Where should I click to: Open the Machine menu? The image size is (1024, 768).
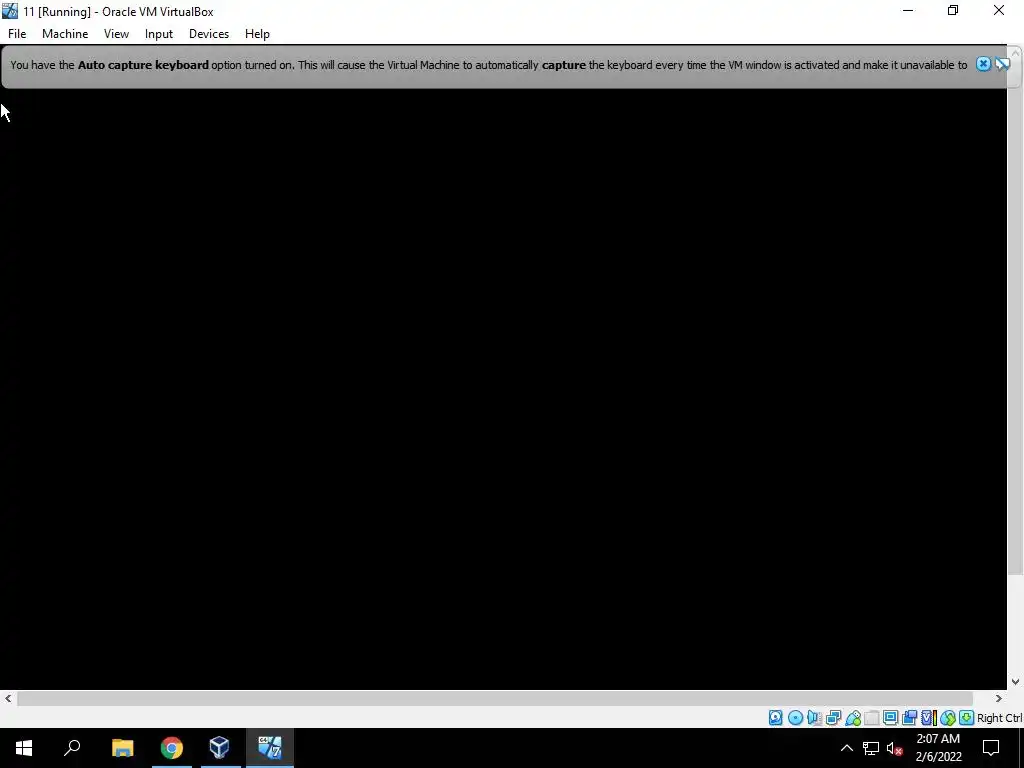[65, 34]
